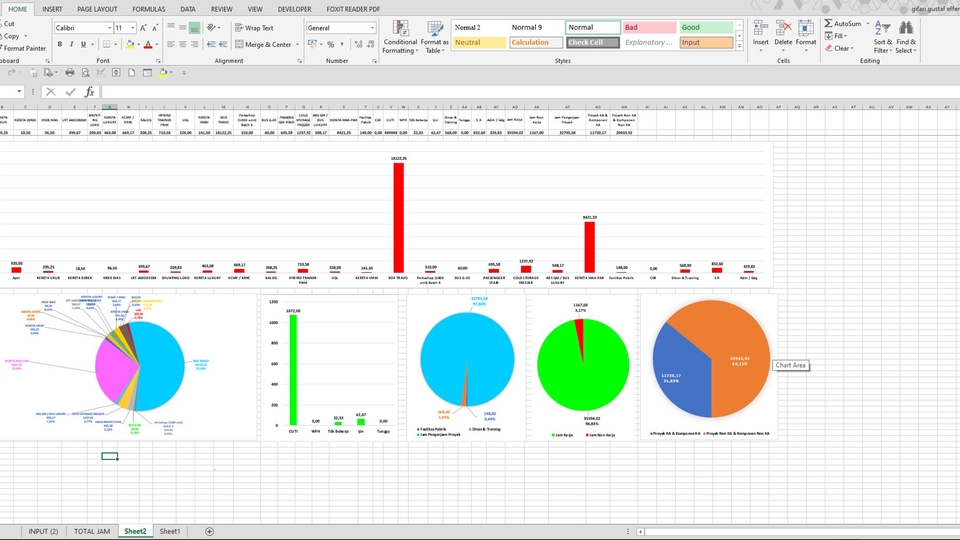Click Merge & Center
This screenshot has height=540, width=960.
[263, 44]
